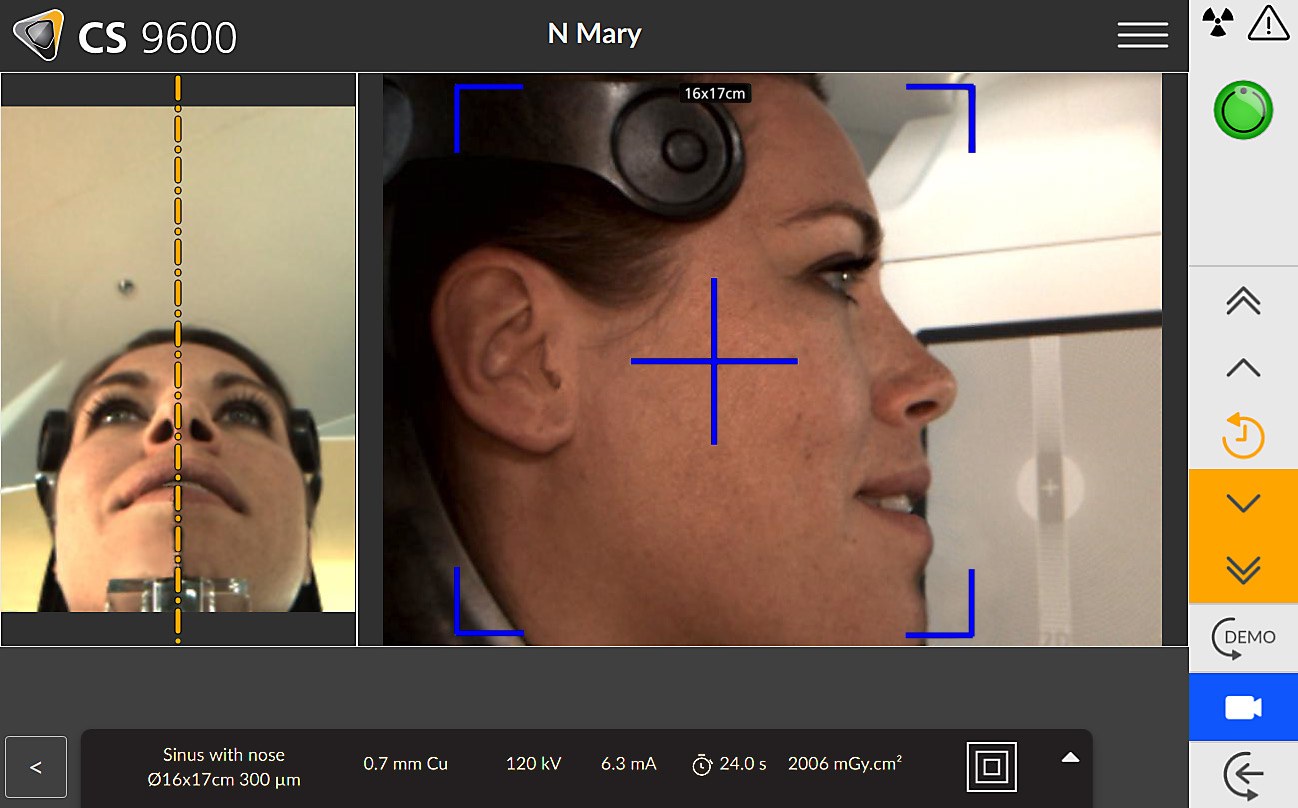
Task: Move unit down slowly with single chevron
Action: click(x=1243, y=503)
